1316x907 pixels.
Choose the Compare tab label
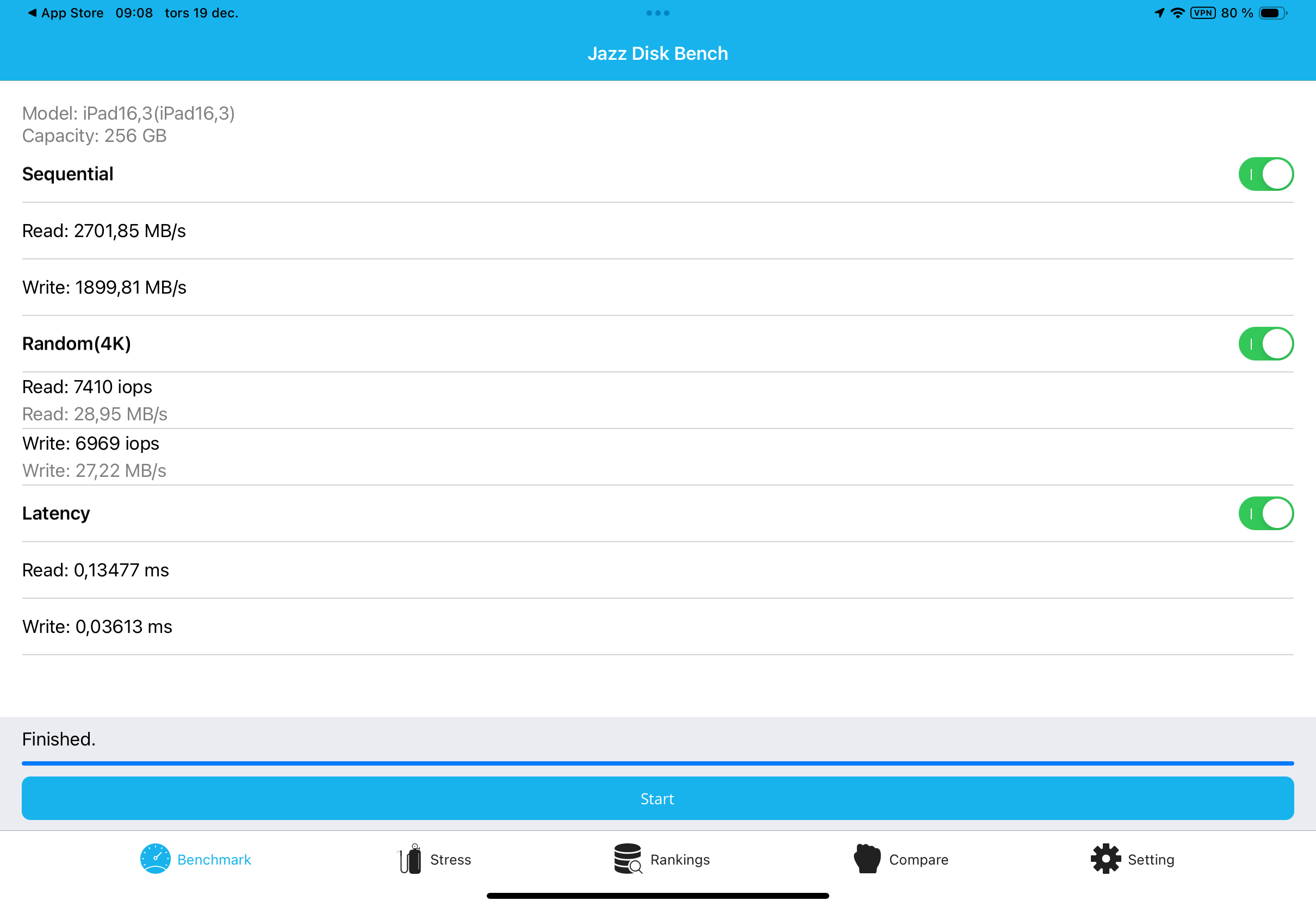[x=919, y=859]
